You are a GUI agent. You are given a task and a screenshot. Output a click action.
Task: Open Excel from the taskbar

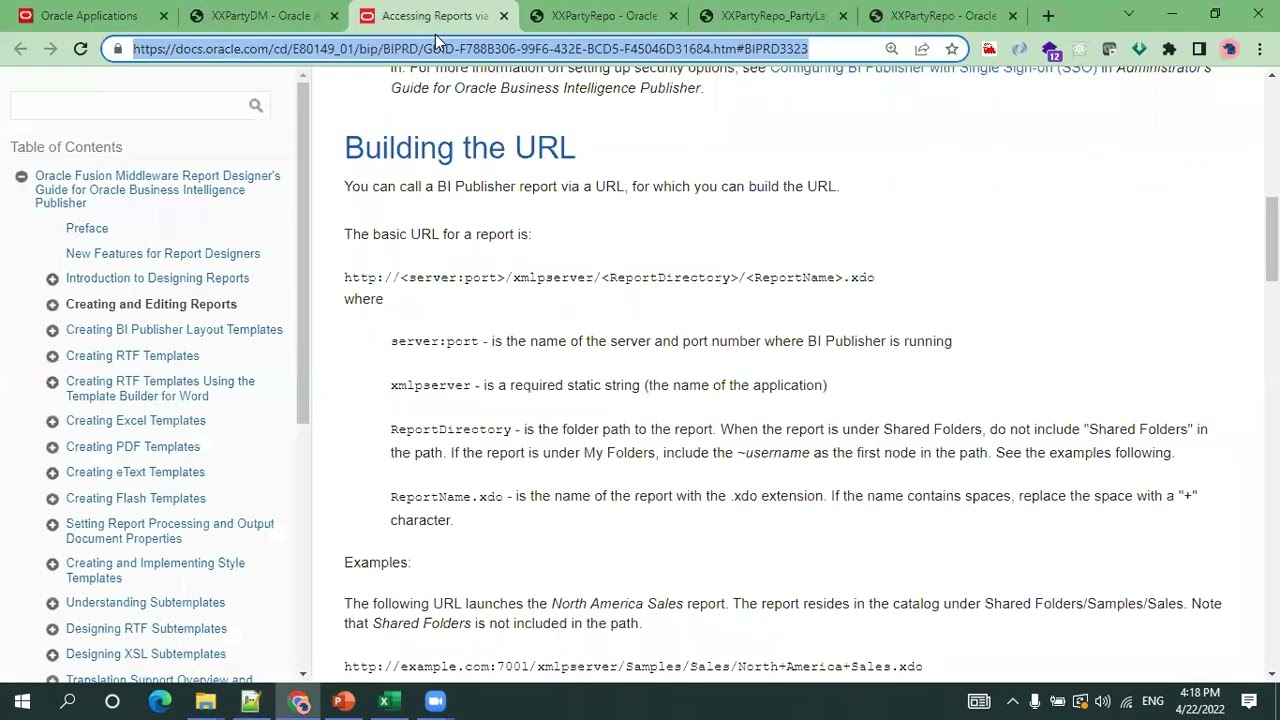tap(389, 701)
